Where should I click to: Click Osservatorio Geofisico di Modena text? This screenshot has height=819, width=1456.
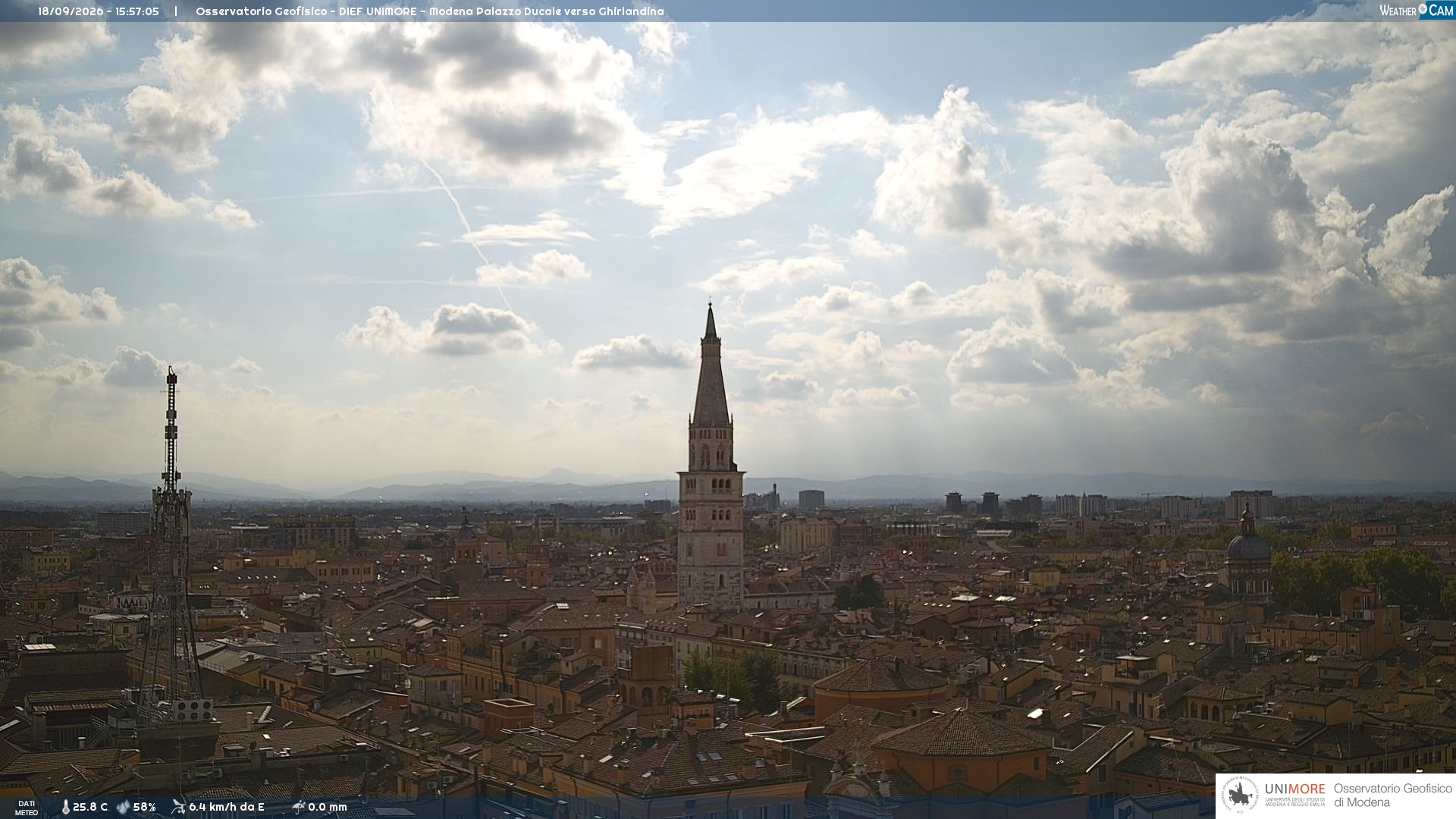(x=1392, y=795)
